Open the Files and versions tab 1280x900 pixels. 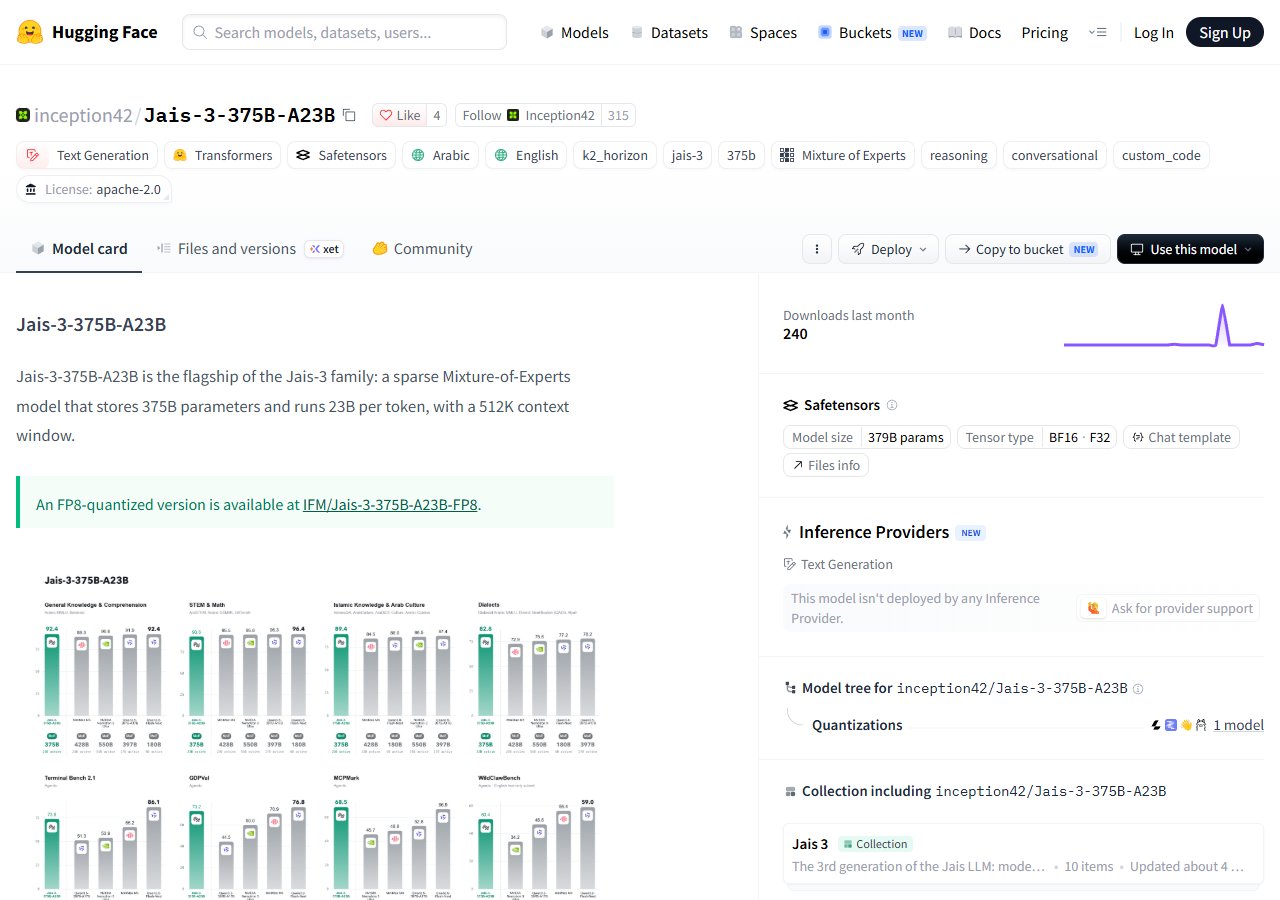pyautogui.click(x=250, y=249)
